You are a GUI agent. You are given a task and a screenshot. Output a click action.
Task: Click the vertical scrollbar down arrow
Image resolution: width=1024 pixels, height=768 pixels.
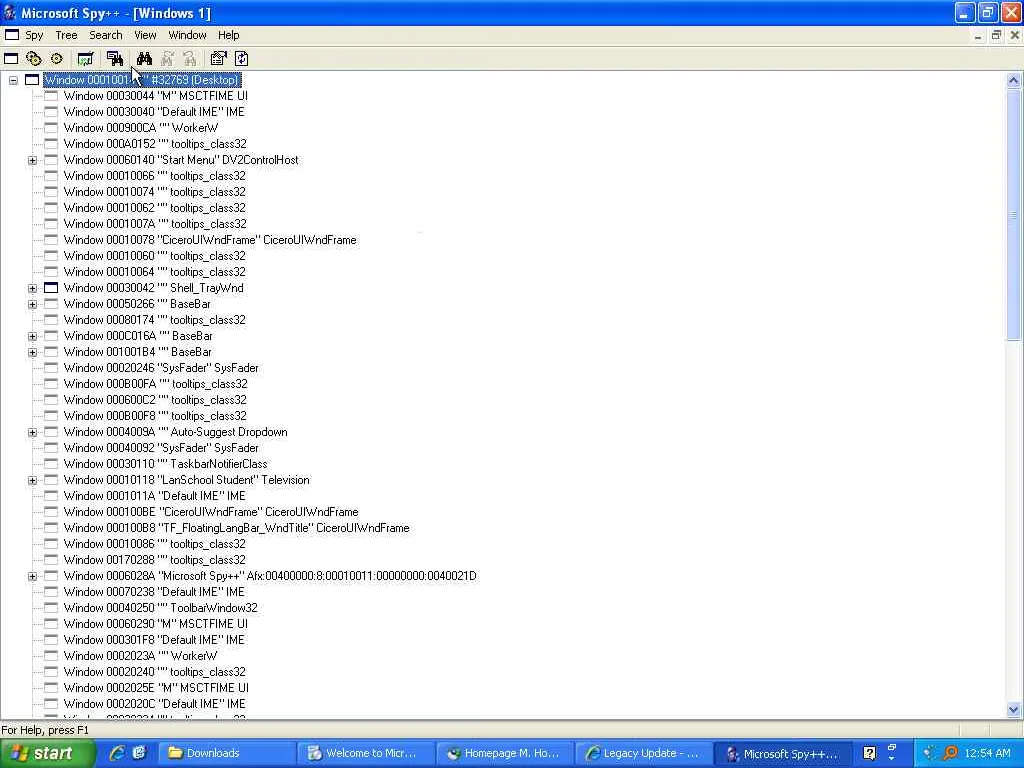click(x=1013, y=709)
